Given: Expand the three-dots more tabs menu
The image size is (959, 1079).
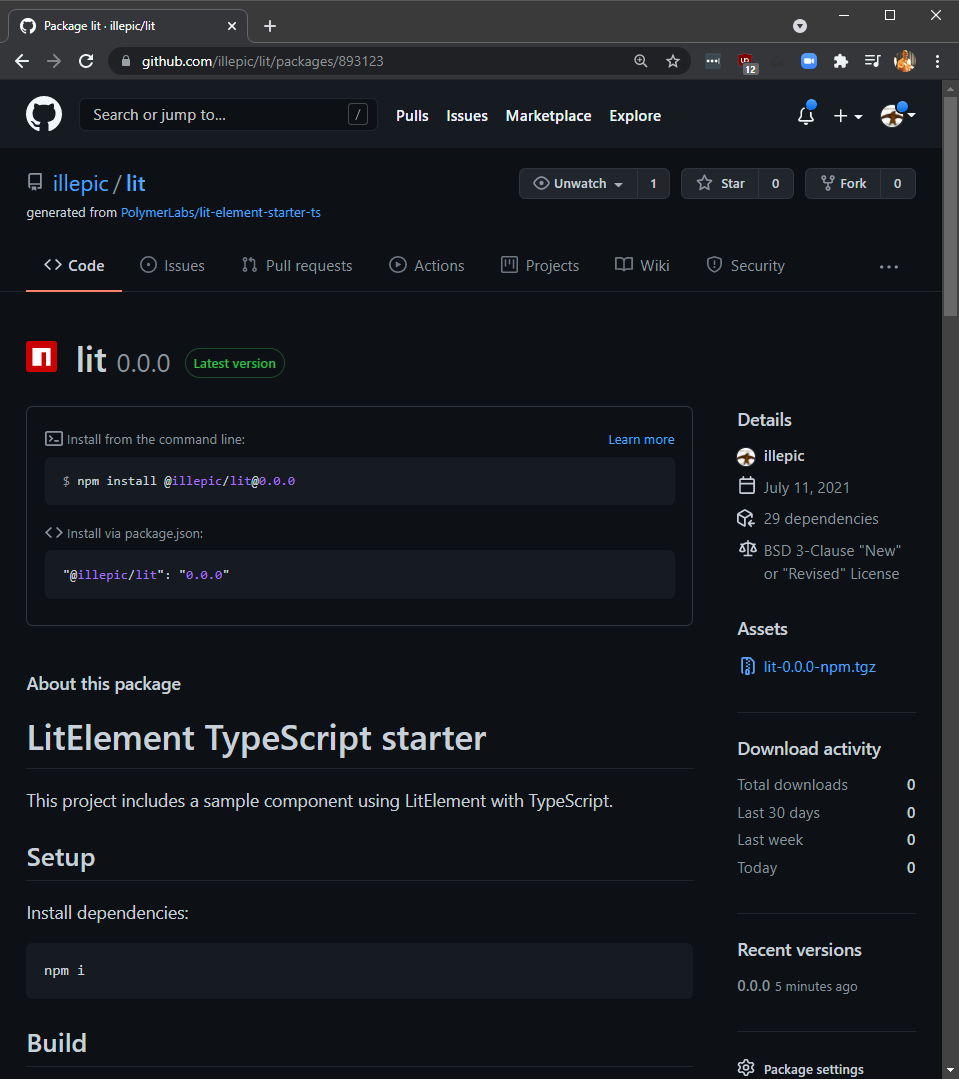Looking at the screenshot, I should [889, 267].
